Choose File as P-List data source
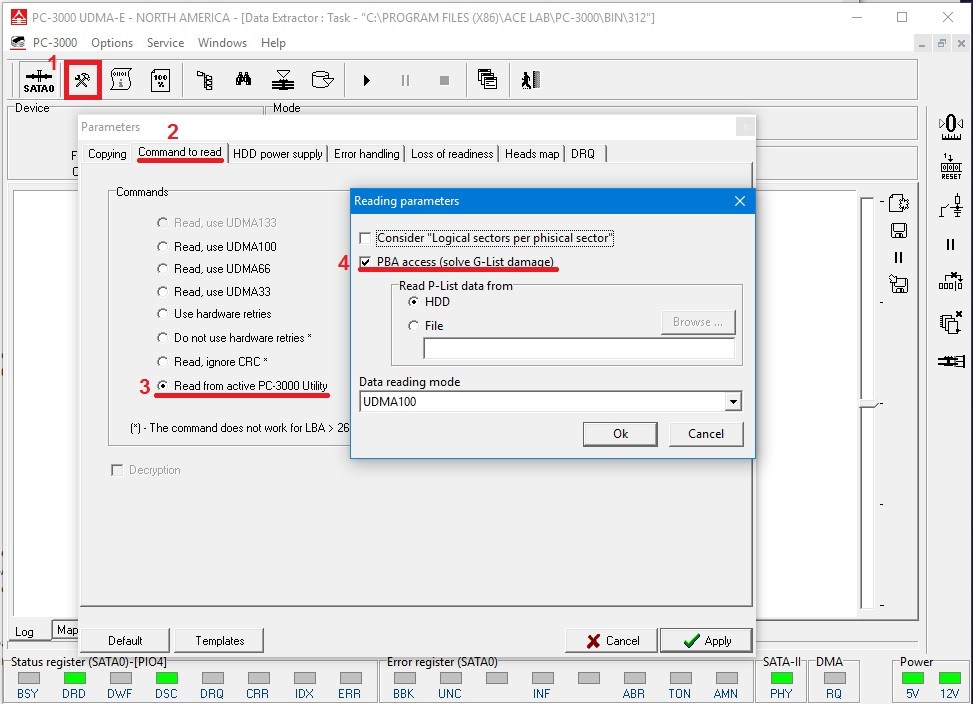973x704 pixels. tap(414, 325)
